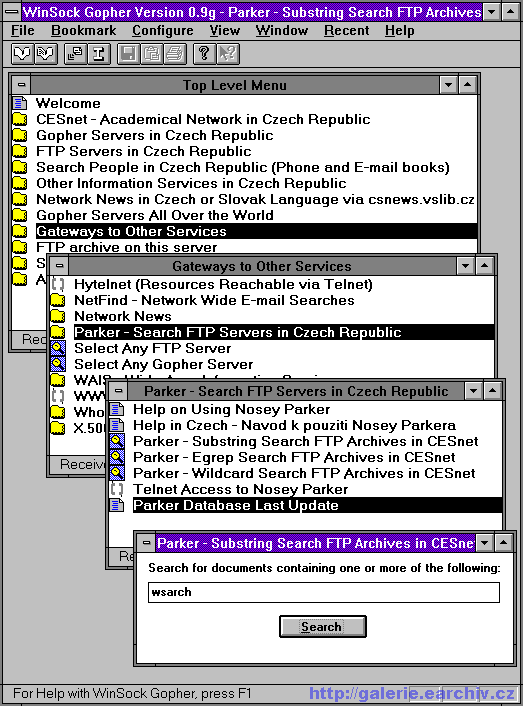Screen dimensions: 523x706
Task: Click the magnifier icon beside Select Any FTP Server
Action: pyautogui.click(x=58, y=348)
